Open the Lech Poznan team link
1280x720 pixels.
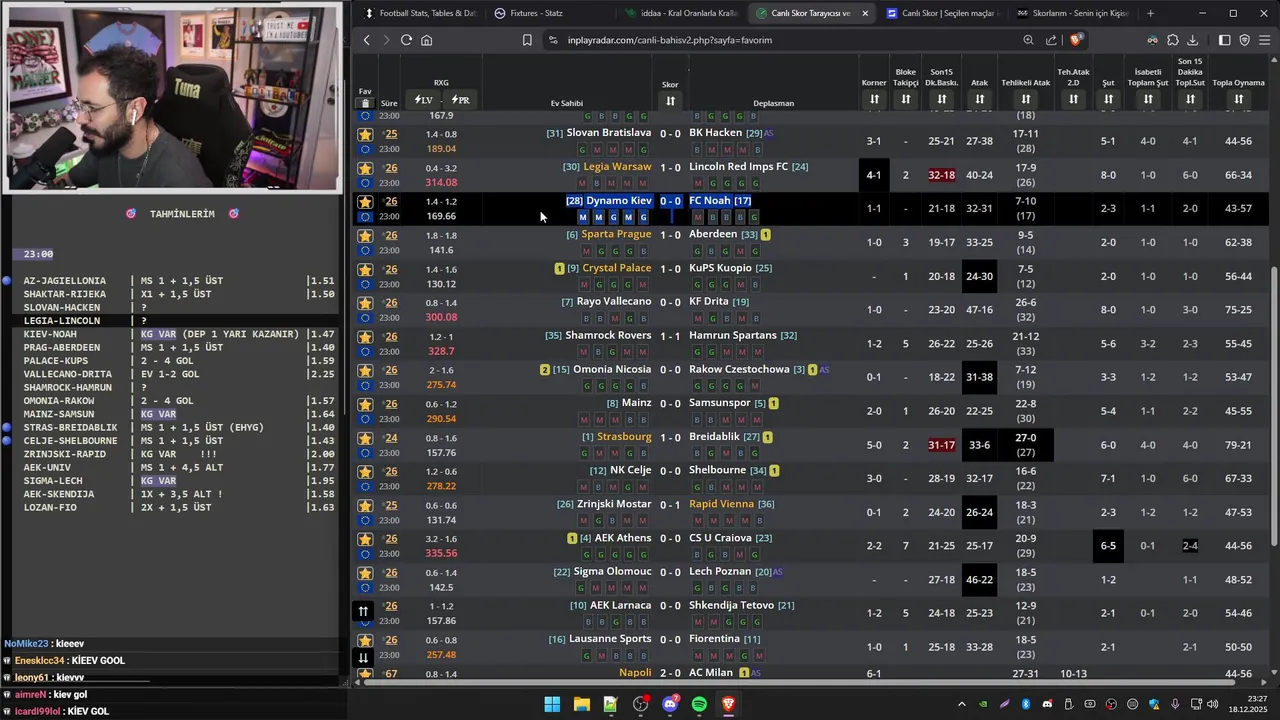719,572
